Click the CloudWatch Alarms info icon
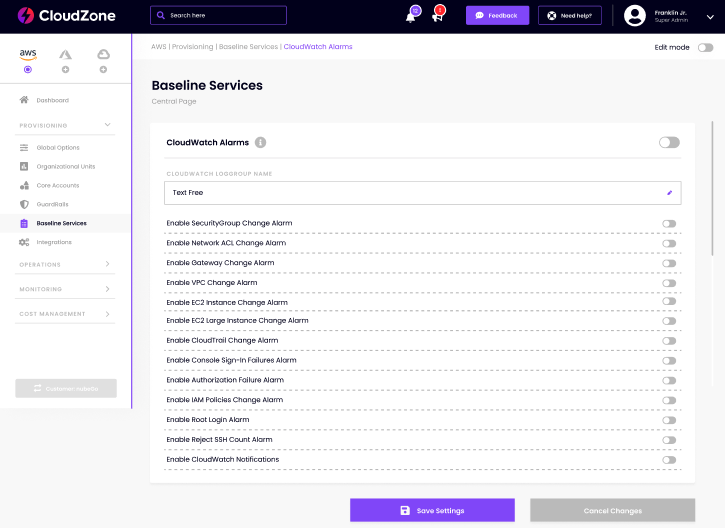The image size is (725, 529). point(260,142)
